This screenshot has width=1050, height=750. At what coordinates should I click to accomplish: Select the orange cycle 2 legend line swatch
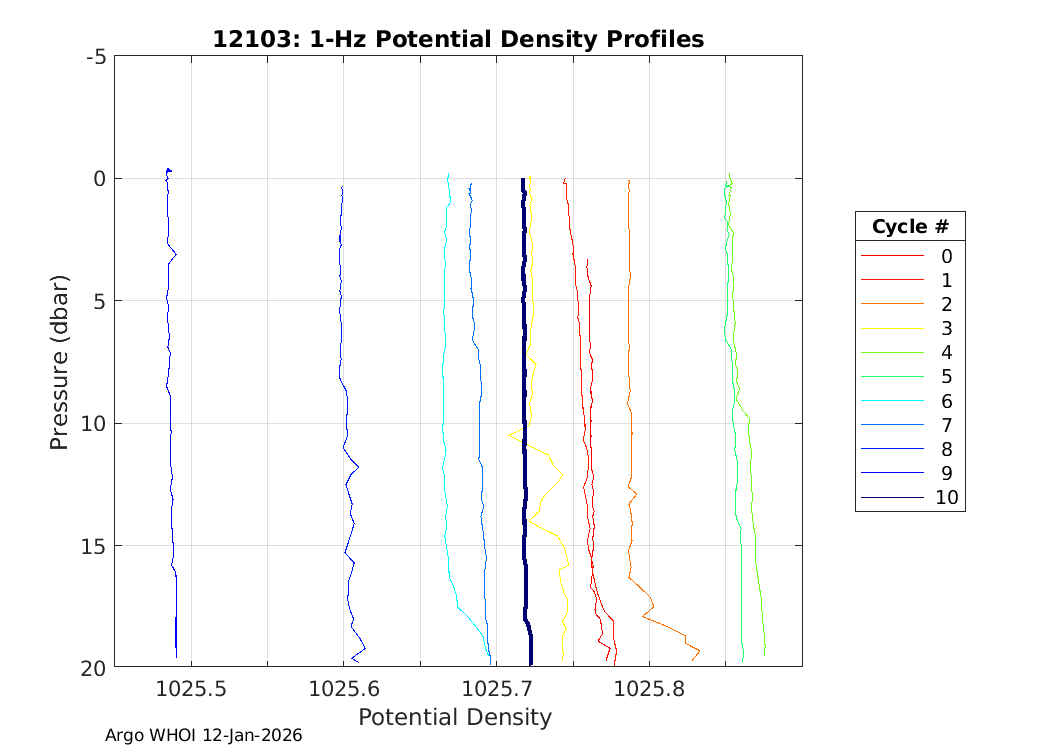coord(892,305)
